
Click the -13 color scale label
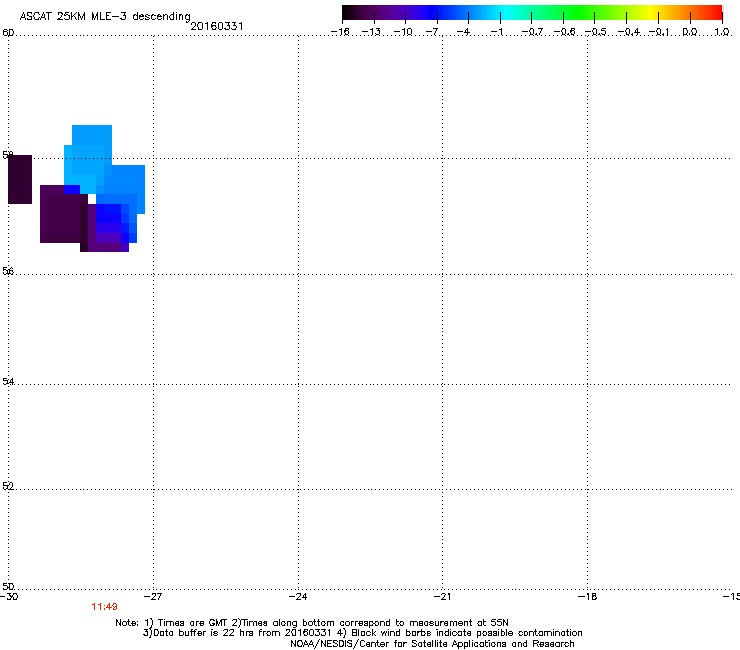click(x=371, y=32)
